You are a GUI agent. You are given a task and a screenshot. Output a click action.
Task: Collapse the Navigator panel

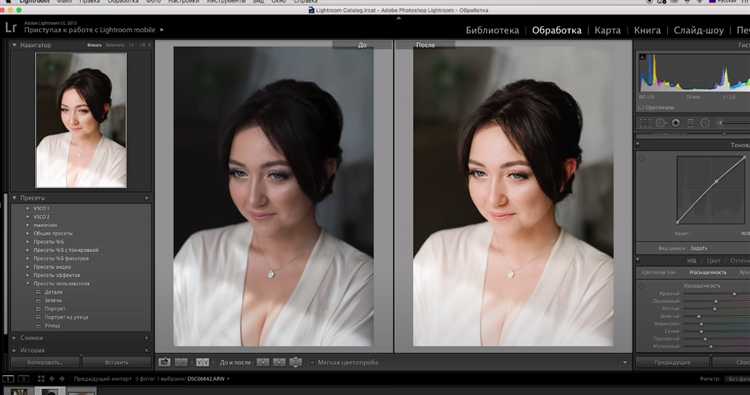point(14,45)
